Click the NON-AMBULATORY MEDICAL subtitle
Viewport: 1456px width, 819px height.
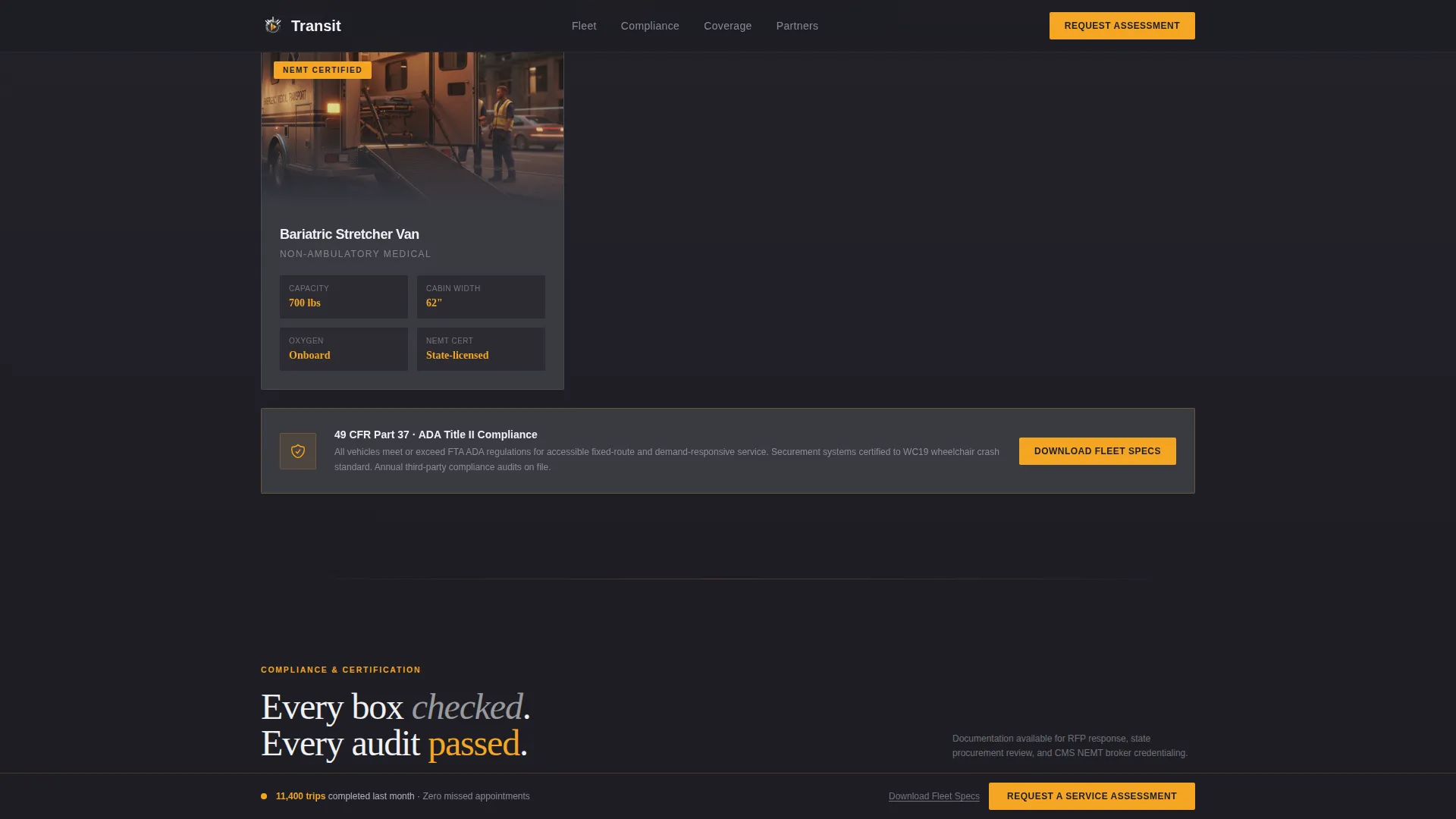[356, 254]
